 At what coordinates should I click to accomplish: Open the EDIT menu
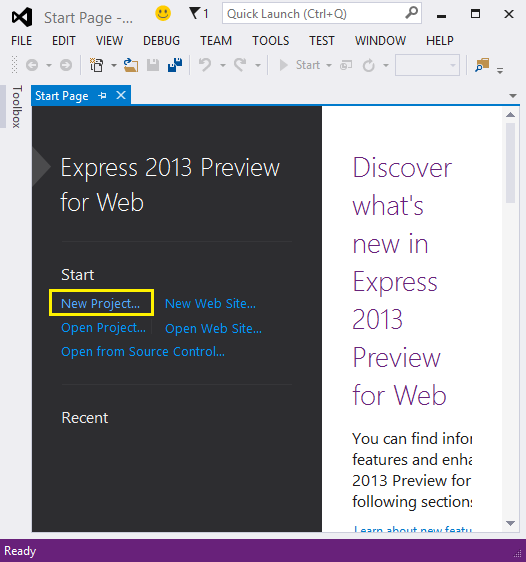(x=64, y=41)
